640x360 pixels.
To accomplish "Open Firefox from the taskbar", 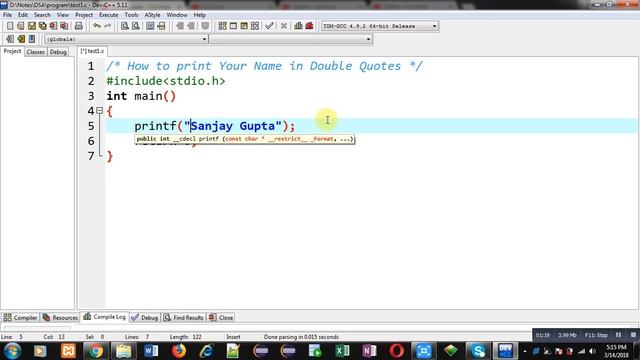I will pos(179,351).
